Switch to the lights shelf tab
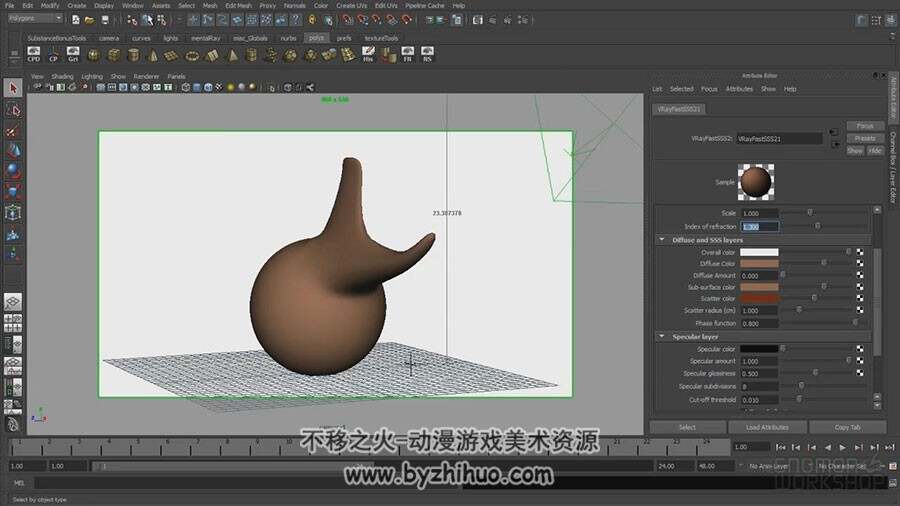 (x=170, y=38)
